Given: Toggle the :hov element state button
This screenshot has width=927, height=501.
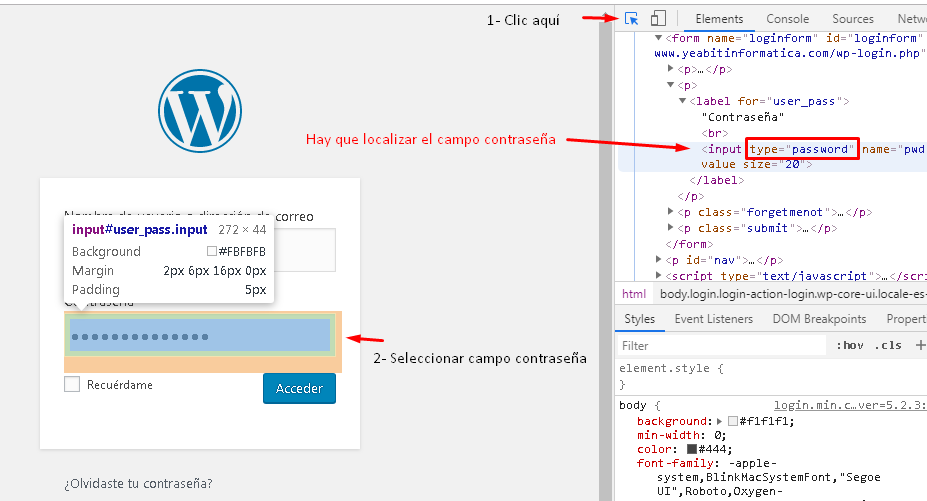Looking at the screenshot, I should point(850,345).
